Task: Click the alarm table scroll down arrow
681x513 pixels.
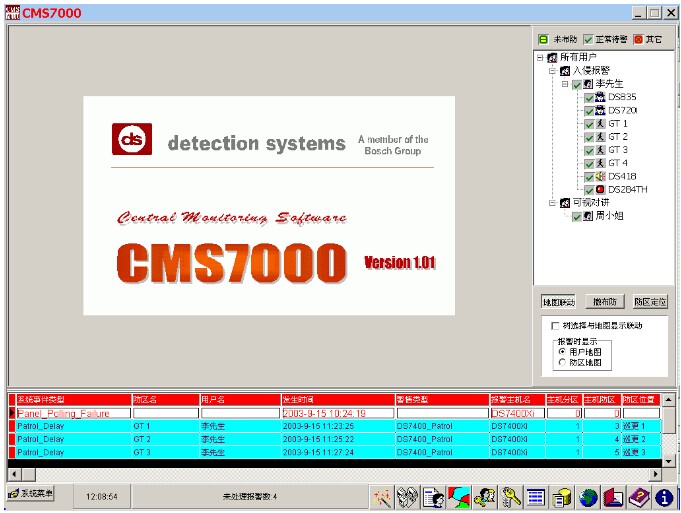Action: (669, 461)
